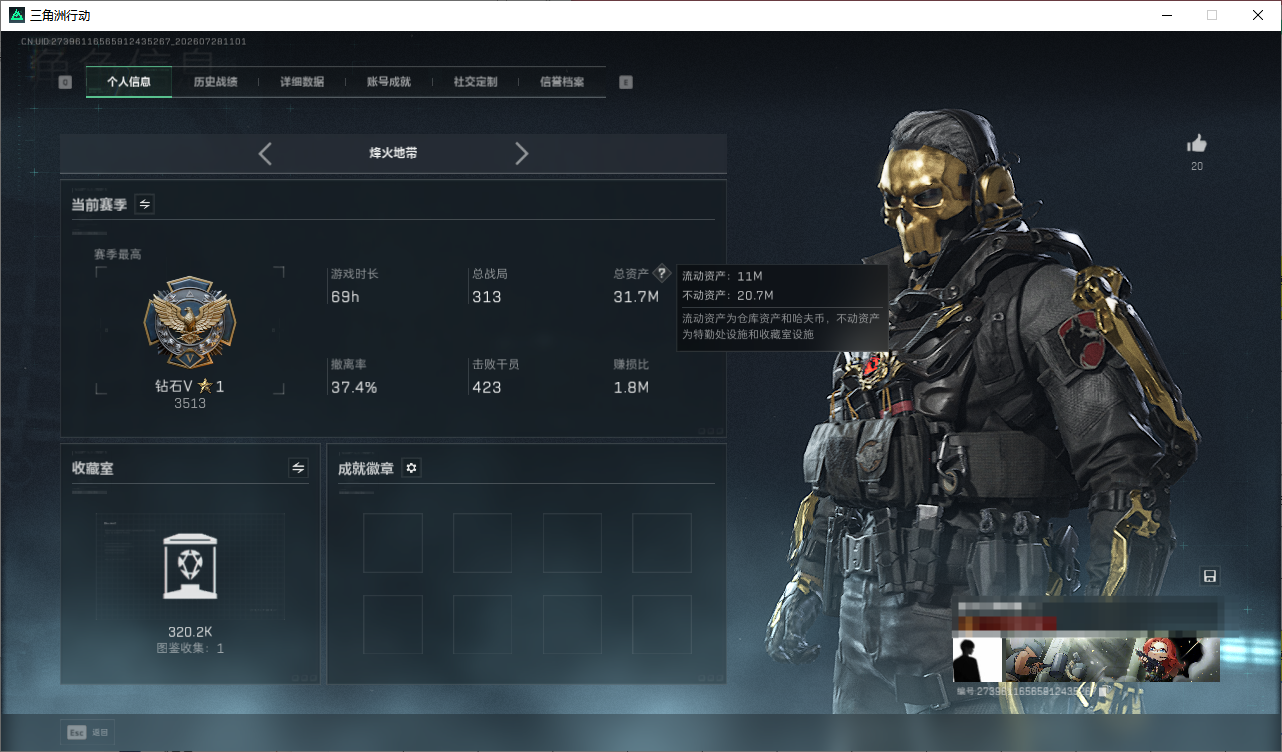This screenshot has height=752, width=1282.
Task: Go to the previous game mode arrow
Action: click(x=265, y=154)
